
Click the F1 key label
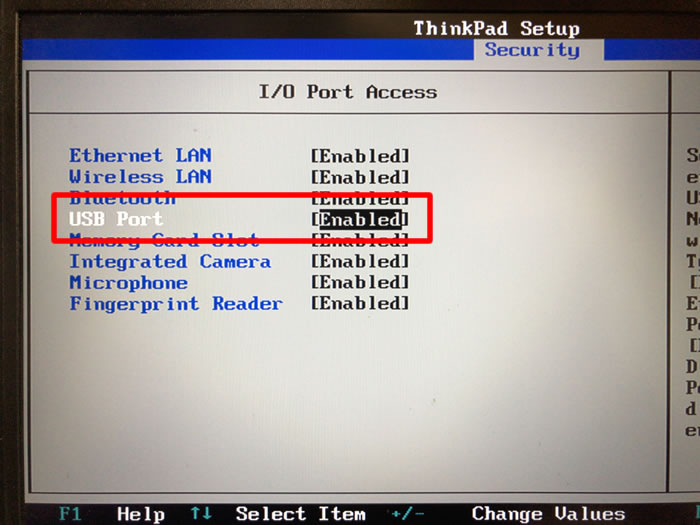[70, 513]
